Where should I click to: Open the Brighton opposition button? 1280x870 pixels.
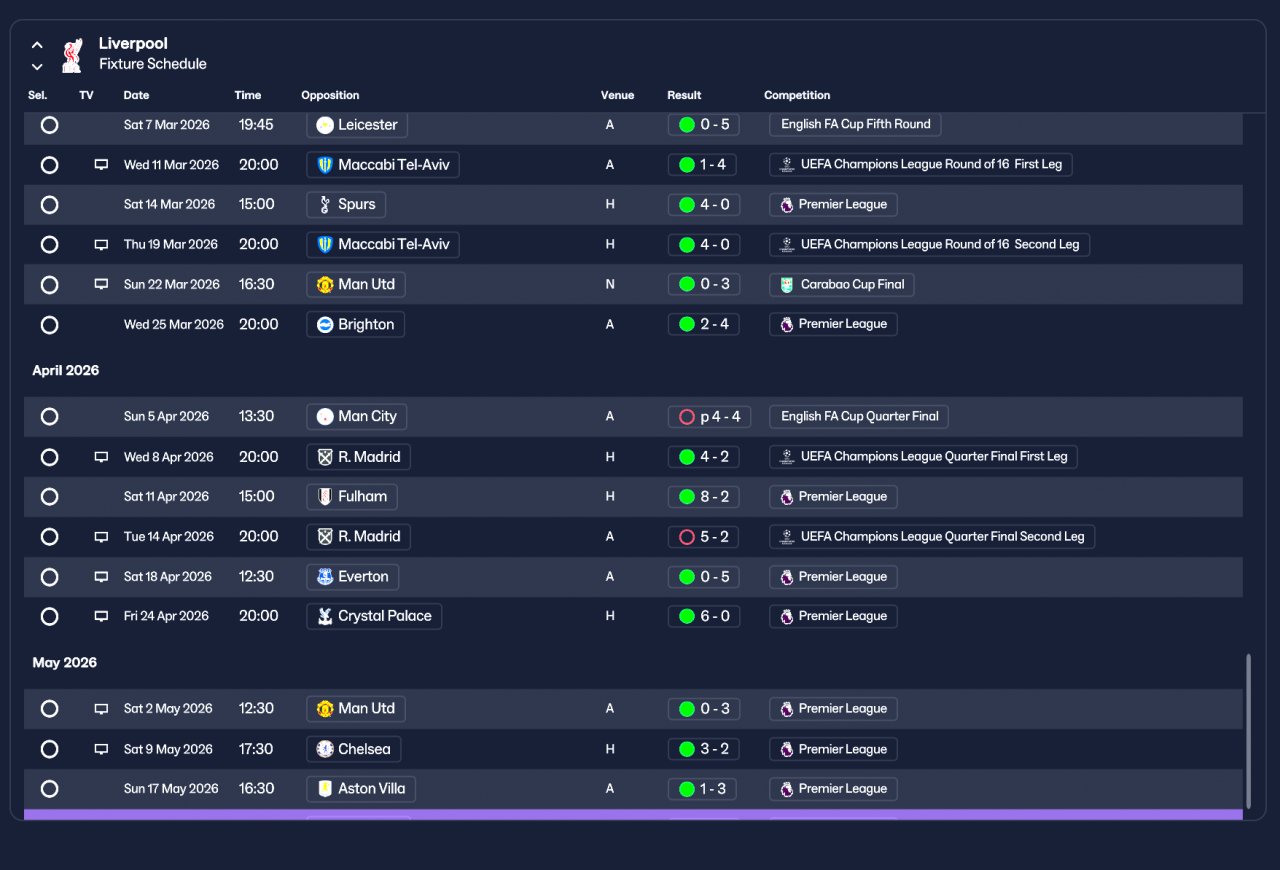coord(355,325)
